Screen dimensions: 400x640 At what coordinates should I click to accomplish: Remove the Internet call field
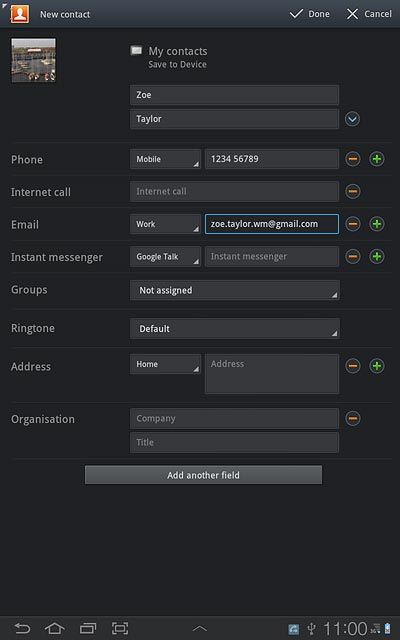[353, 191]
